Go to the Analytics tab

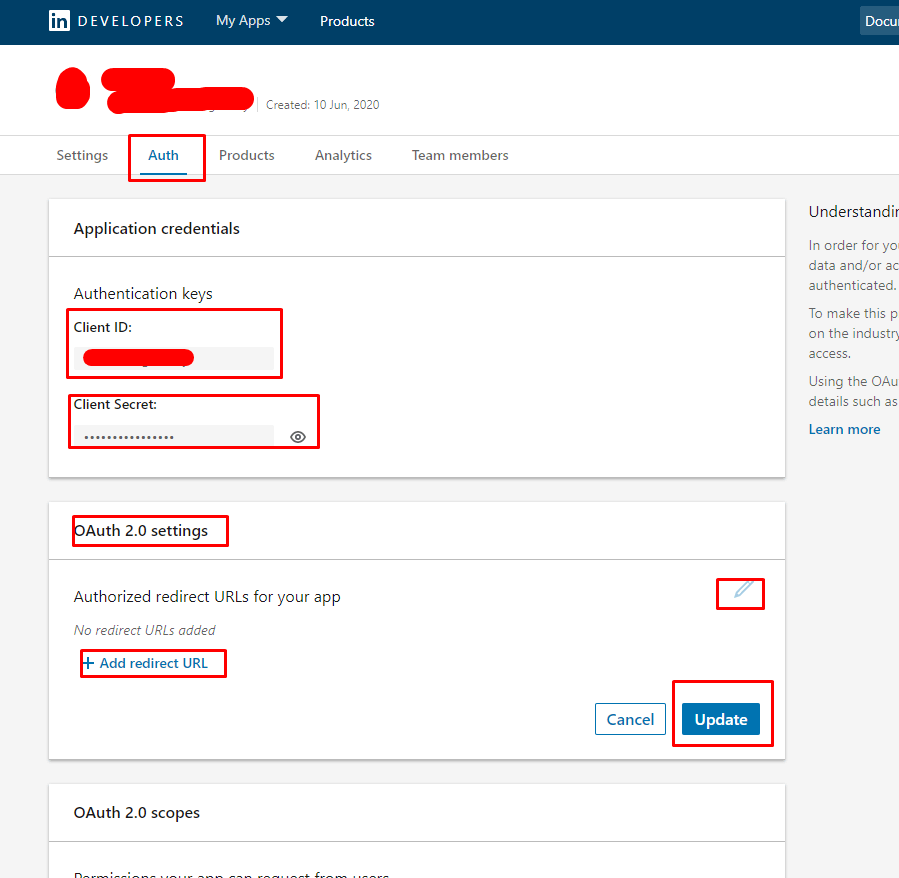343,155
